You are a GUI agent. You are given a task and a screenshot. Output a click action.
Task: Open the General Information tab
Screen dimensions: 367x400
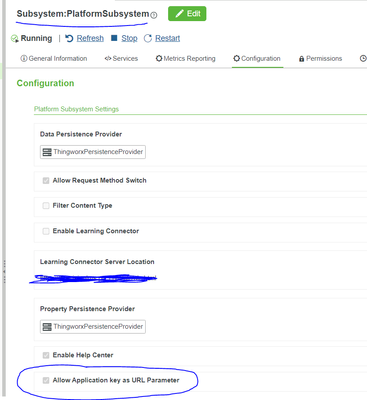coord(54,58)
